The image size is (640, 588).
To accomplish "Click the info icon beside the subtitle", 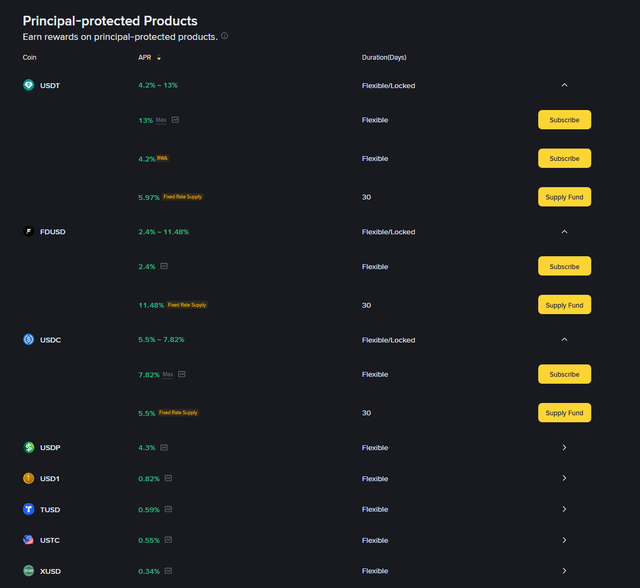I will click(224, 36).
